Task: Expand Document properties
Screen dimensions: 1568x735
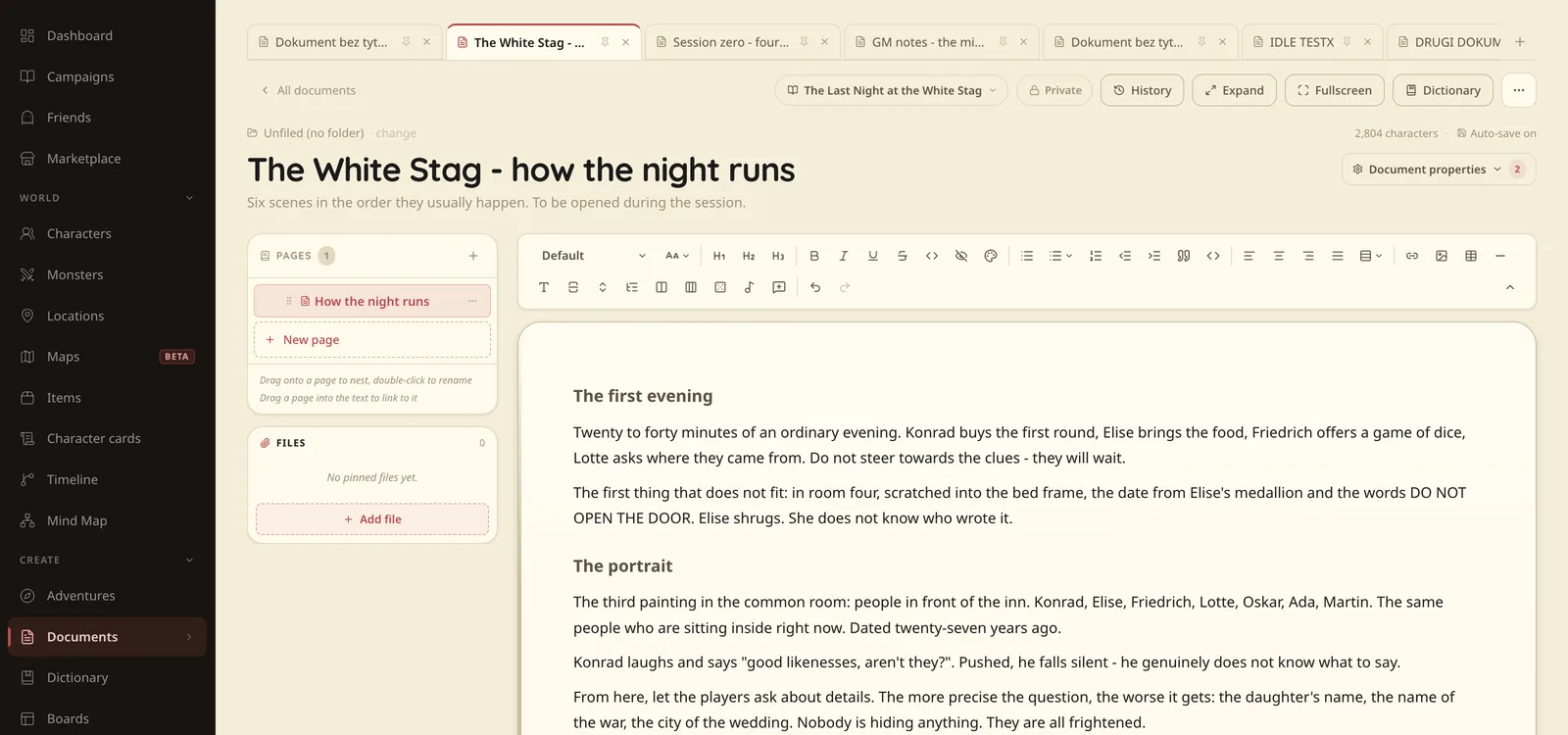Action: click(x=1438, y=170)
